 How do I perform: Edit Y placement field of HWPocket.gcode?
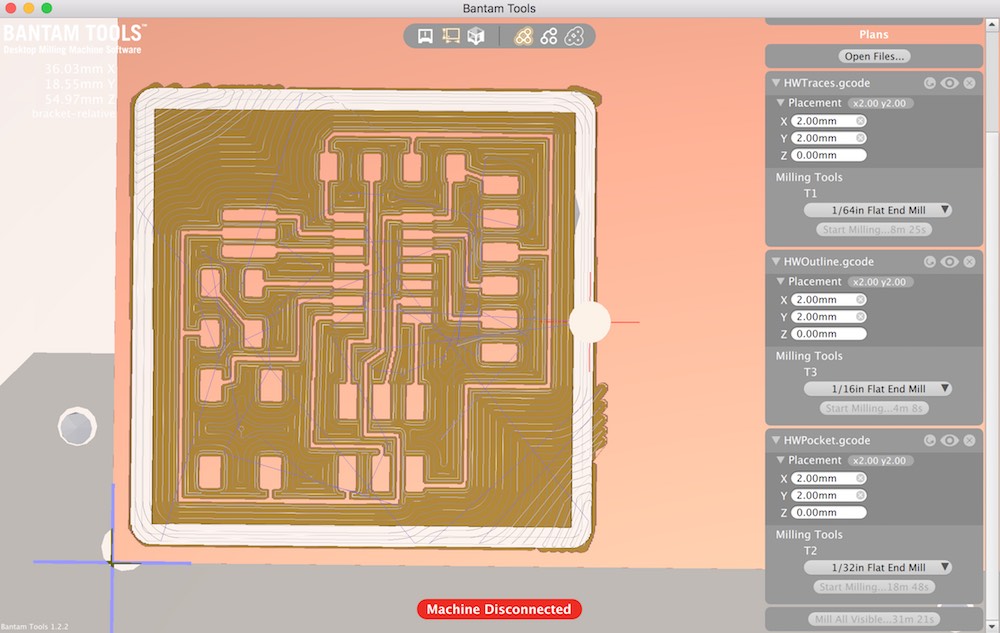[x=828, y=495]
